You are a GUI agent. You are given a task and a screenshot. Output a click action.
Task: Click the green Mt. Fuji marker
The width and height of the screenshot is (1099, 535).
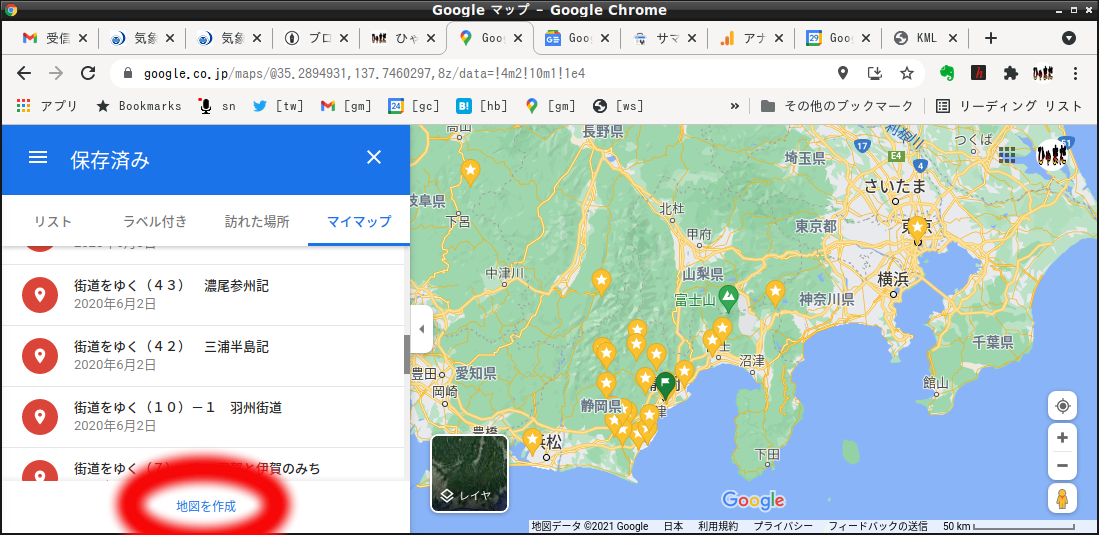[x=728, y=299]
